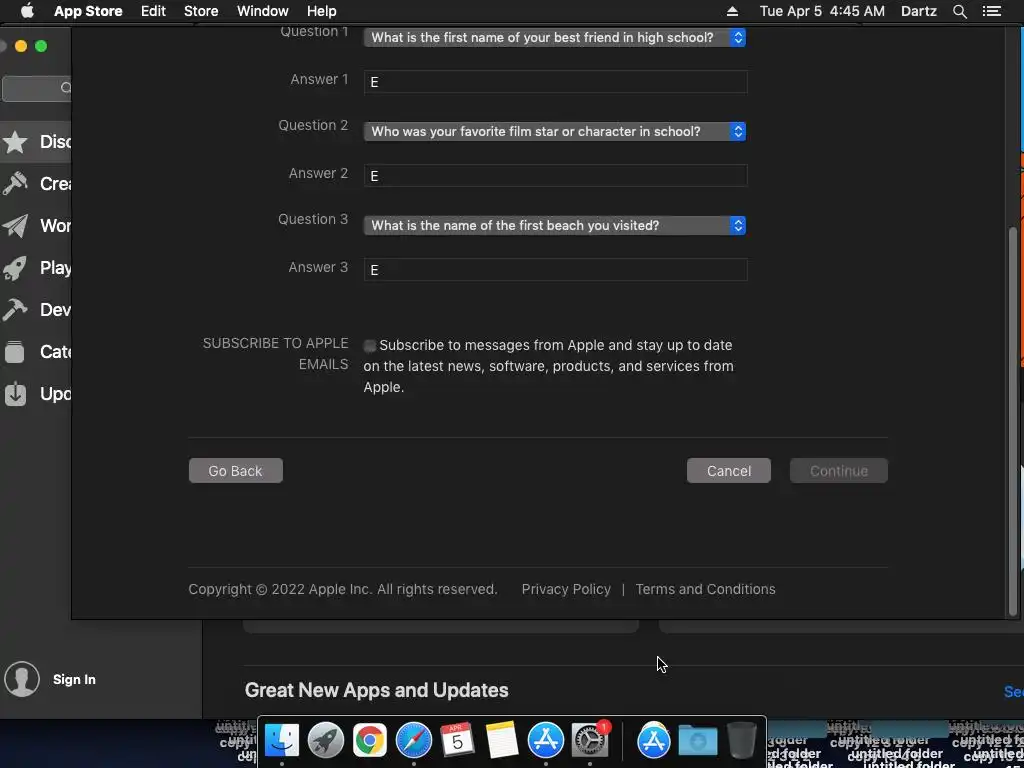The image size is (1024, 768).
Task: Open Notification Center list icon
Action: point(991,11)
